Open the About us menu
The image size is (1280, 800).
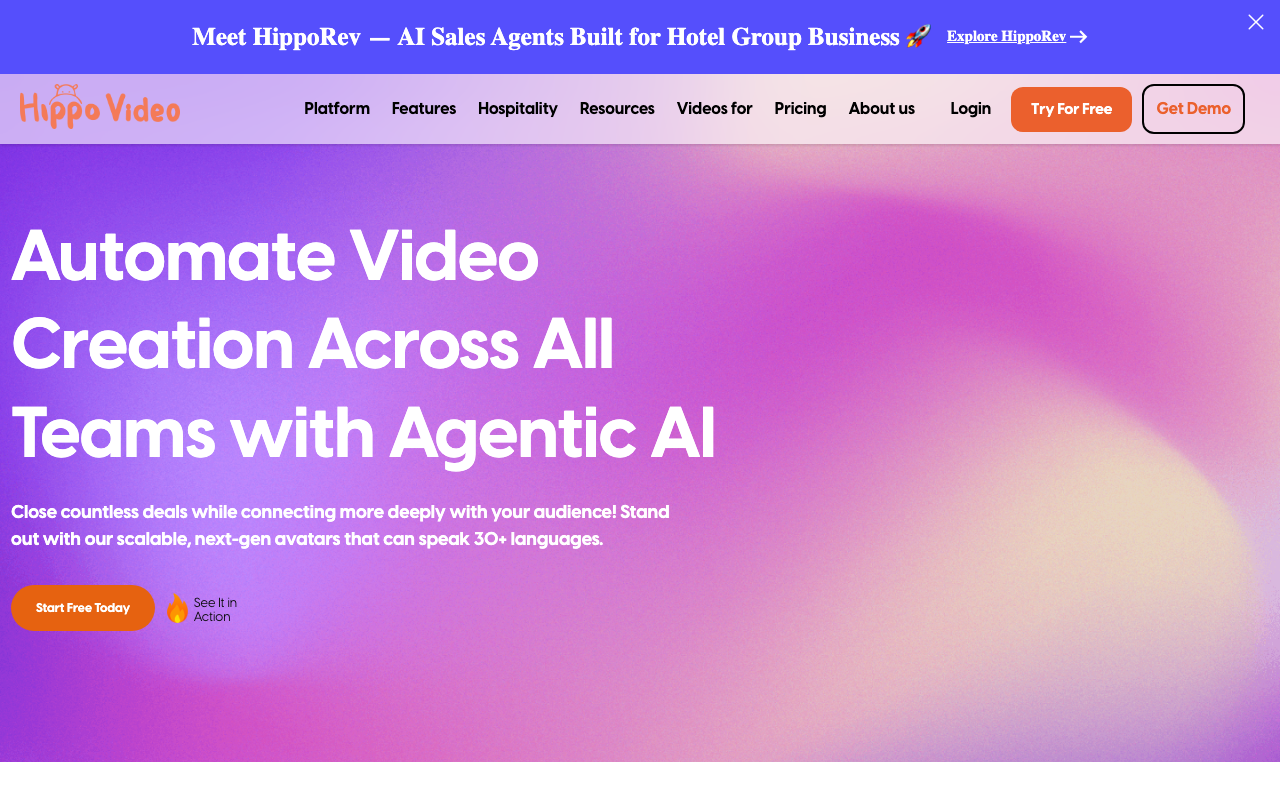(x=882, y=109)
